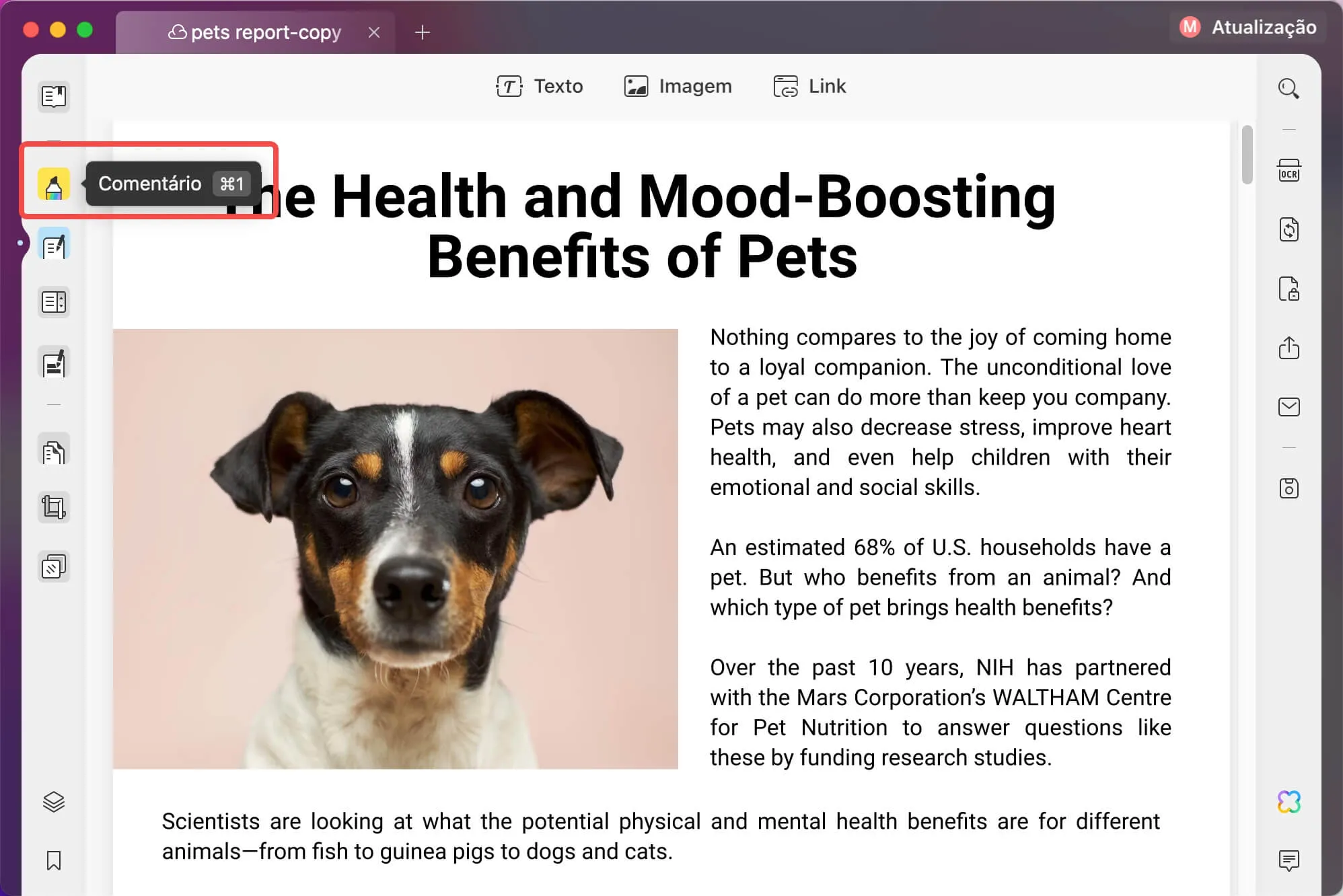
Task: Click the save file icon
Action: pyautogui.click(x=1288, y=488)
